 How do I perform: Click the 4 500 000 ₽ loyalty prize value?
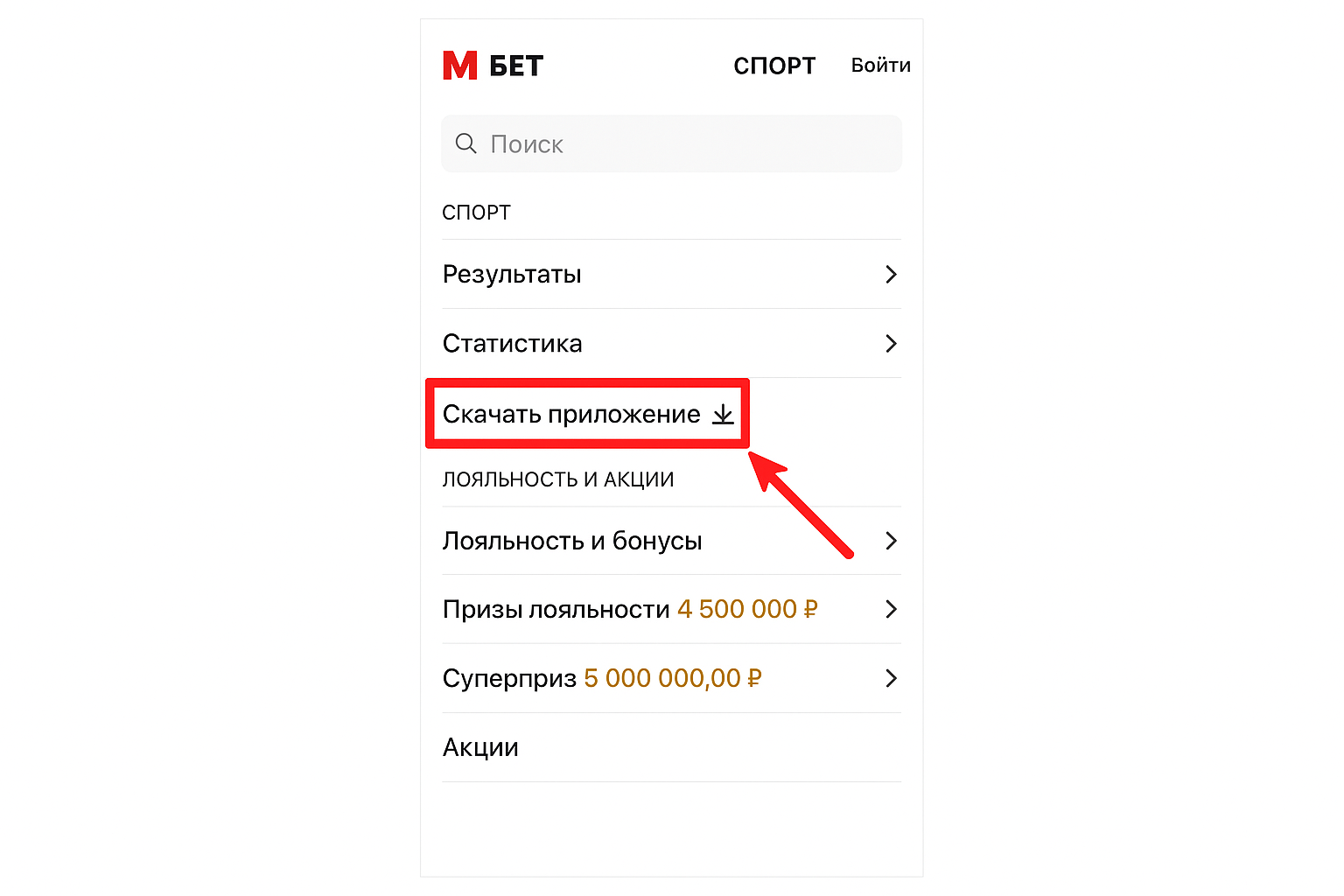[746, 609]
